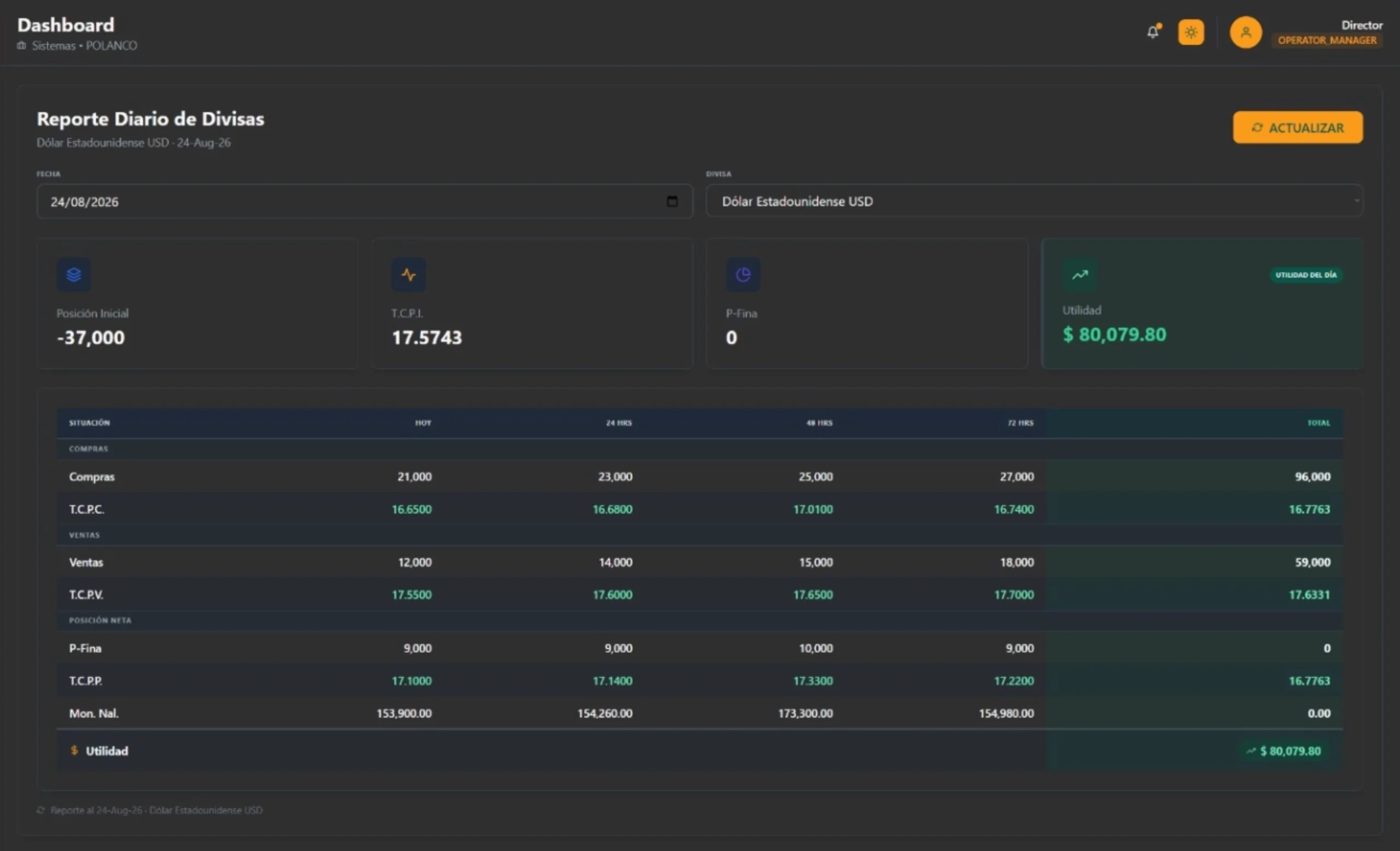Click the OPERATOR_MANAGER role badge

(x=1327, y=40)
